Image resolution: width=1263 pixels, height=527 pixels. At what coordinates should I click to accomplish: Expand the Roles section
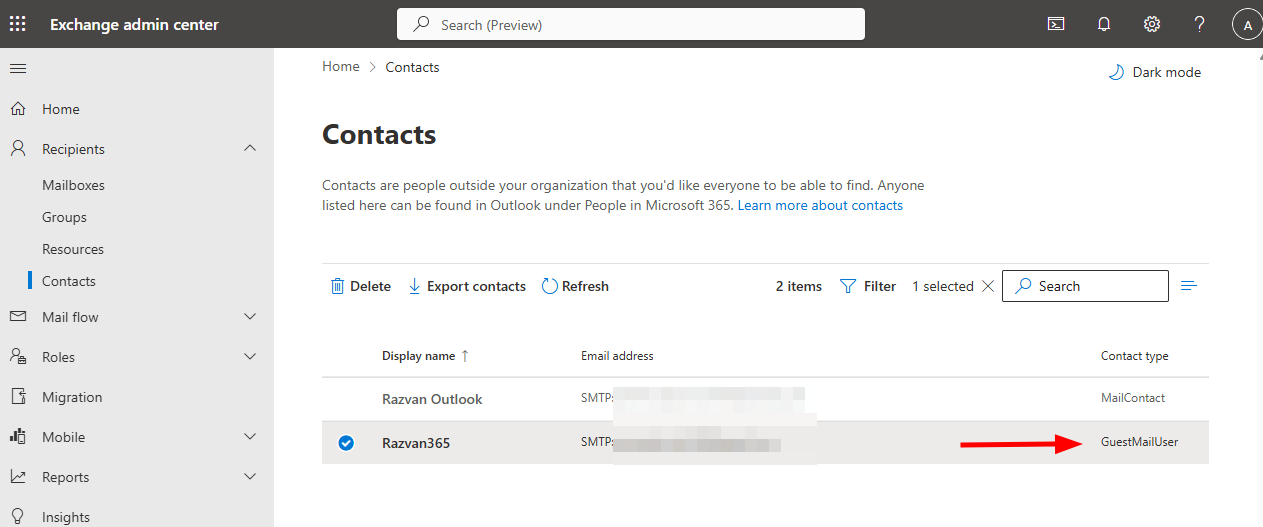(250, 357)
